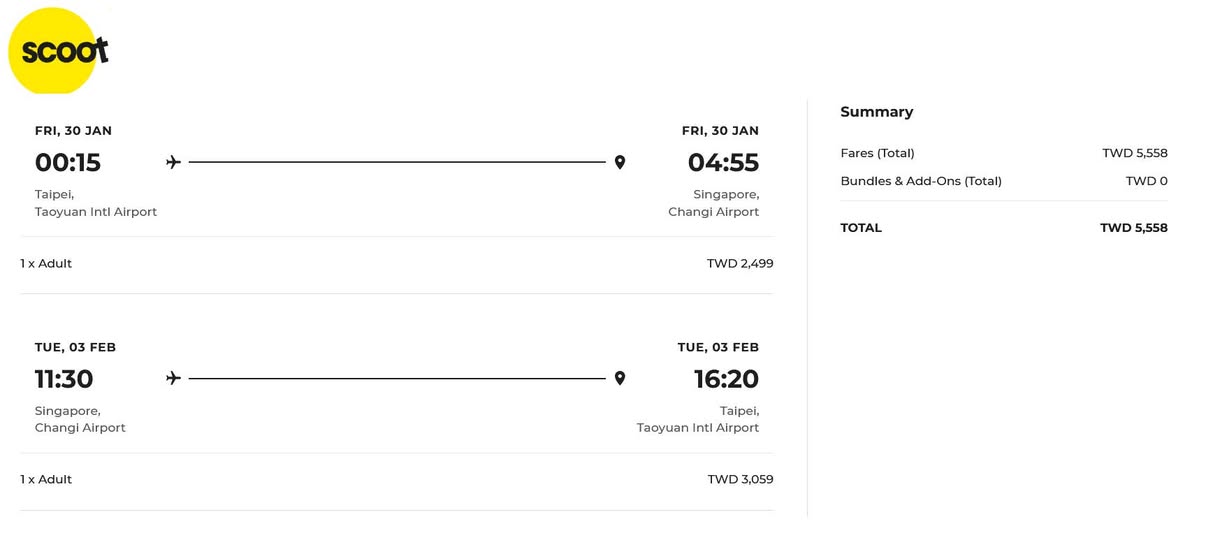Click the TWD 3,059 return fare
The image size is (1213, 540).
(740, 480)
